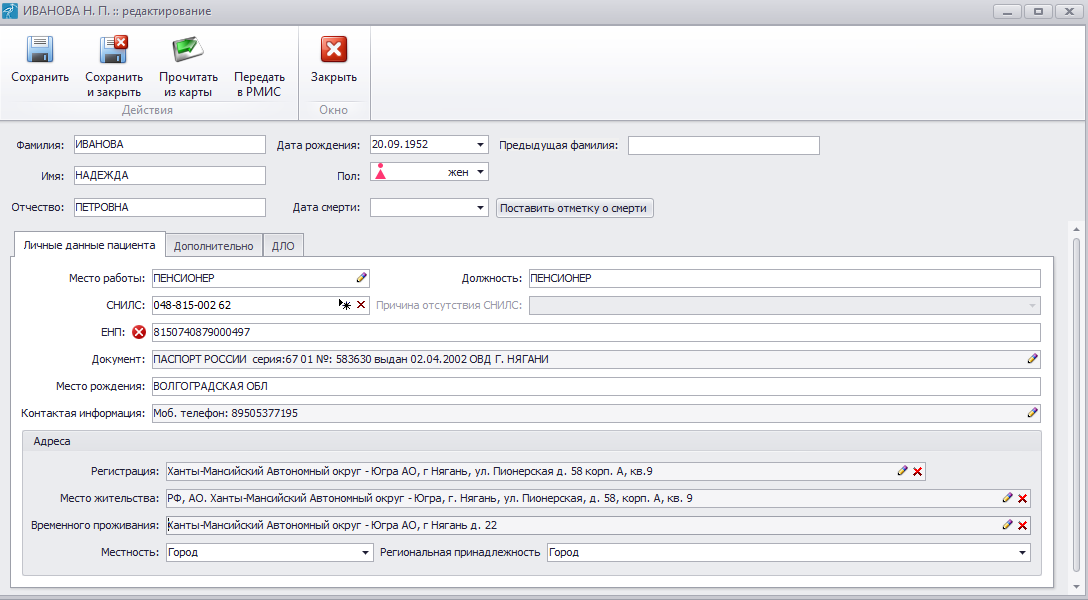Click Передать в РМИС toolbar button
1088x600 pixels.
coord(259,84)
